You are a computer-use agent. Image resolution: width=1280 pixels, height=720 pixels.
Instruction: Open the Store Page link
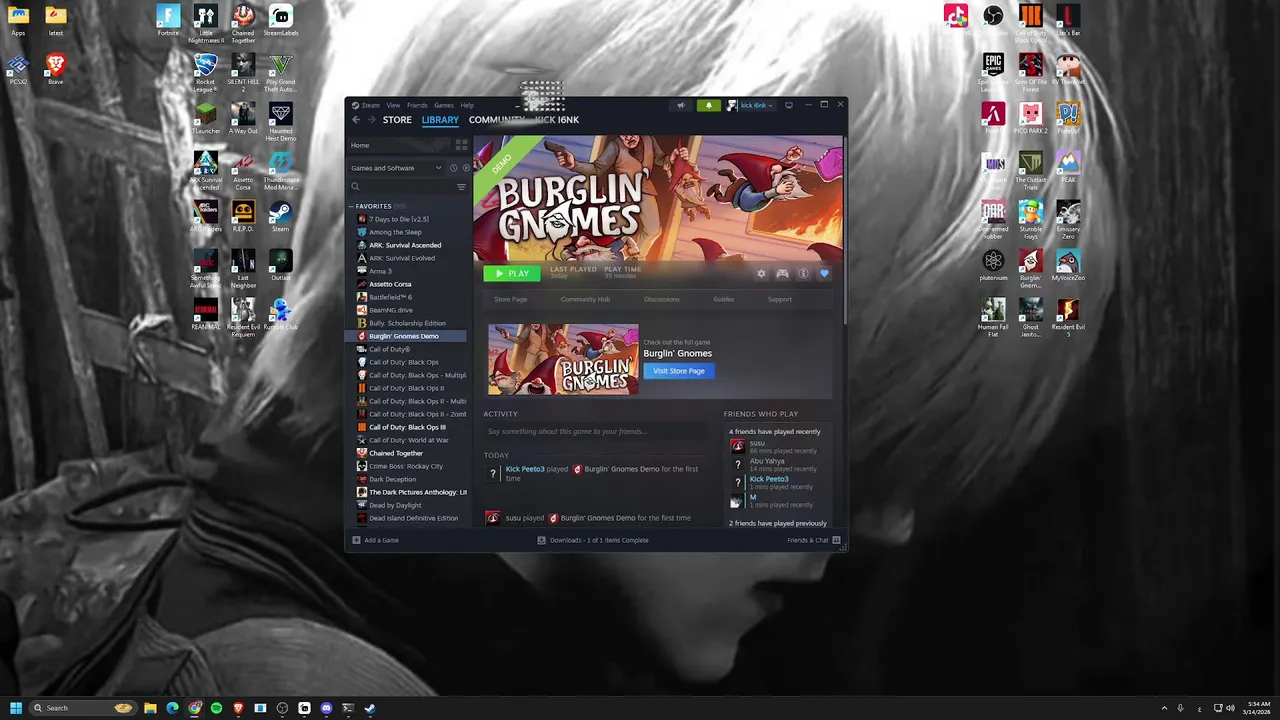tap(510, 299)
